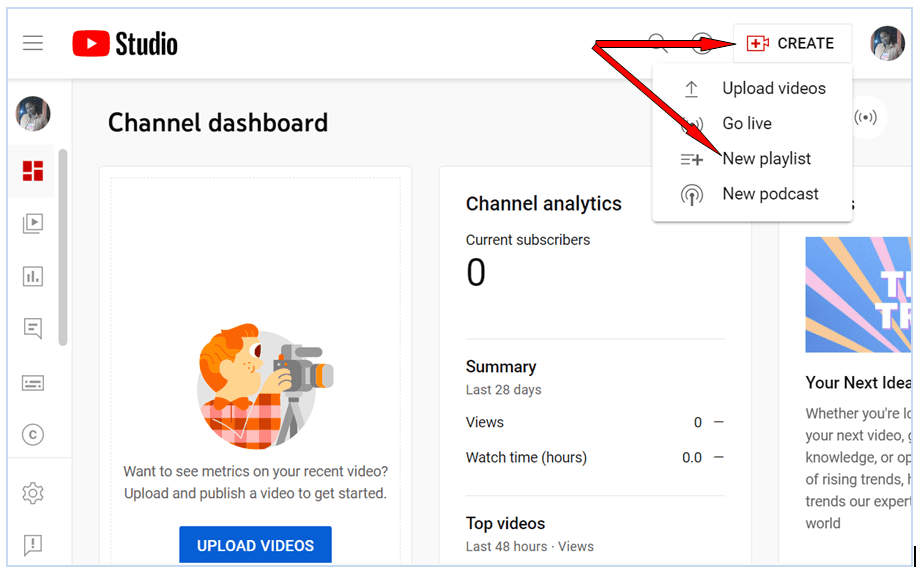
Task: Choose Upload videos from the Create menu
Action: click(774, 88)
